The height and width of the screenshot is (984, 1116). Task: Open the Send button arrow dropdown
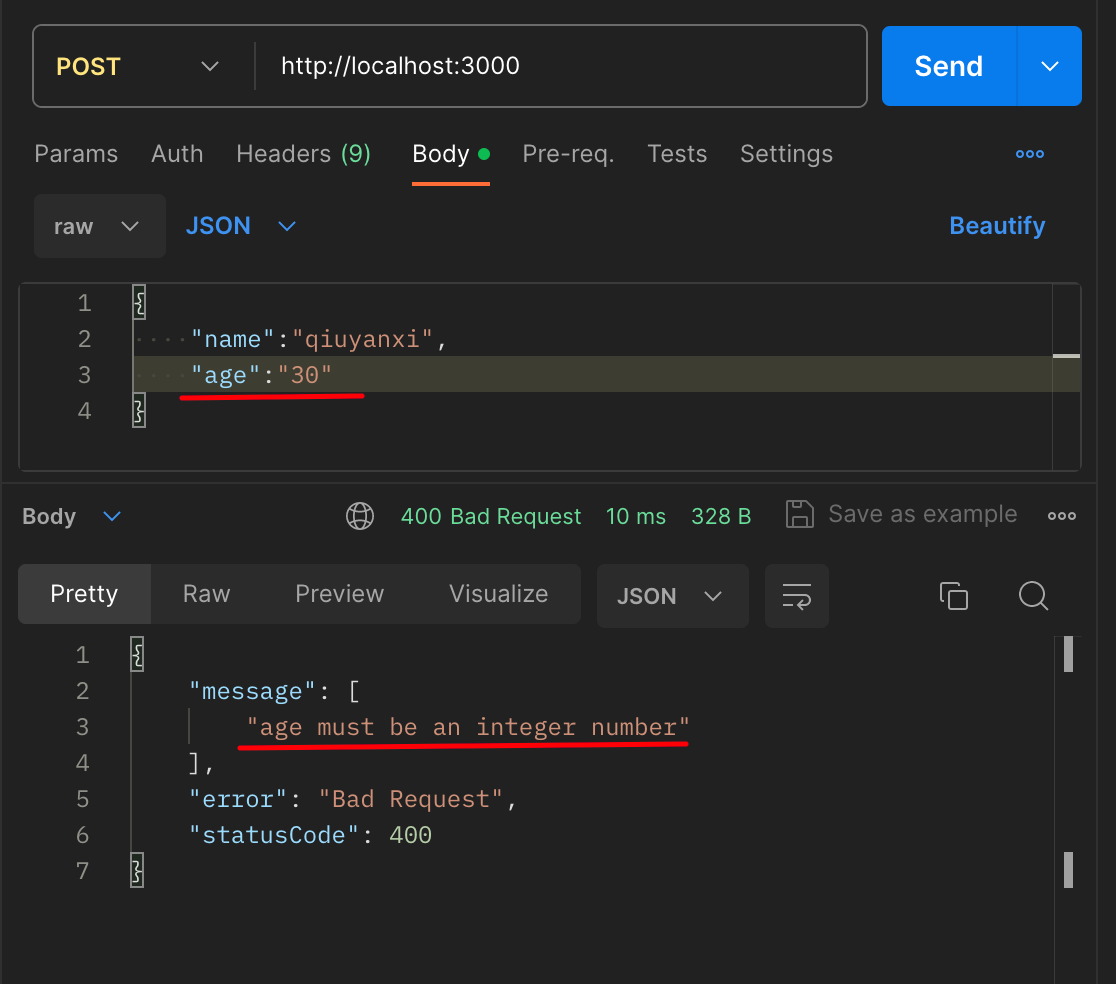(x=1050, y=66)
